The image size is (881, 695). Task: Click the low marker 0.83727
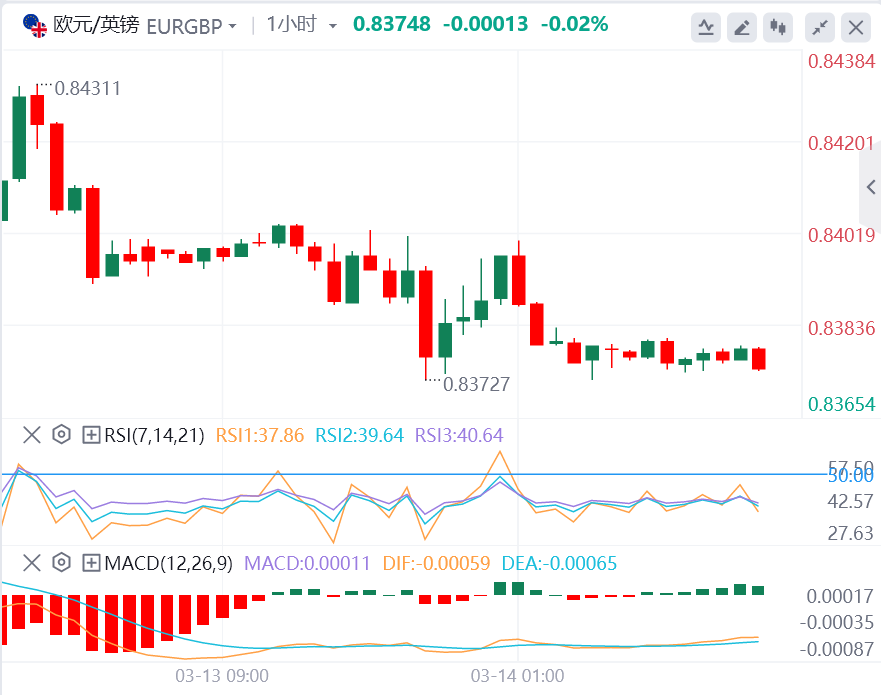pyautogui.click(x=476, y=384)
